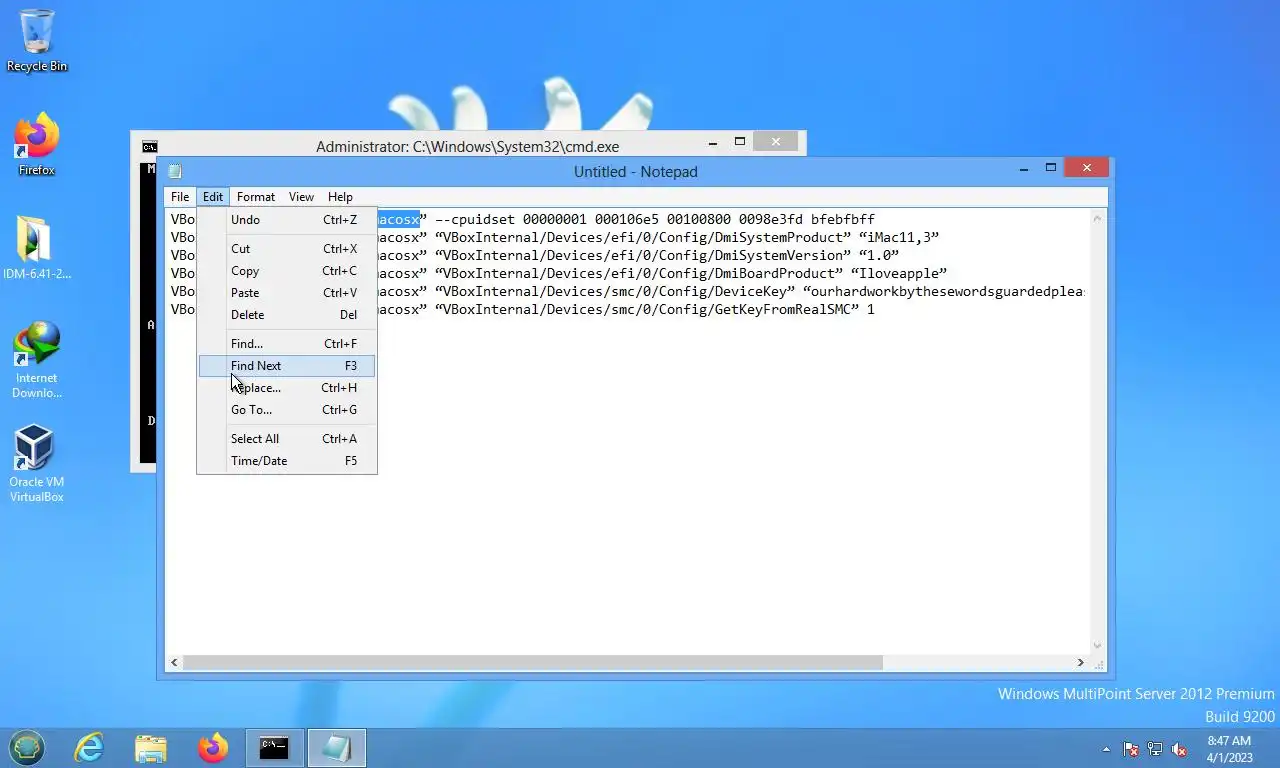Screen dimensions: 1280x768
Task: Click the Action Center flag tray icon
Action: click(x=1131, y=749)
